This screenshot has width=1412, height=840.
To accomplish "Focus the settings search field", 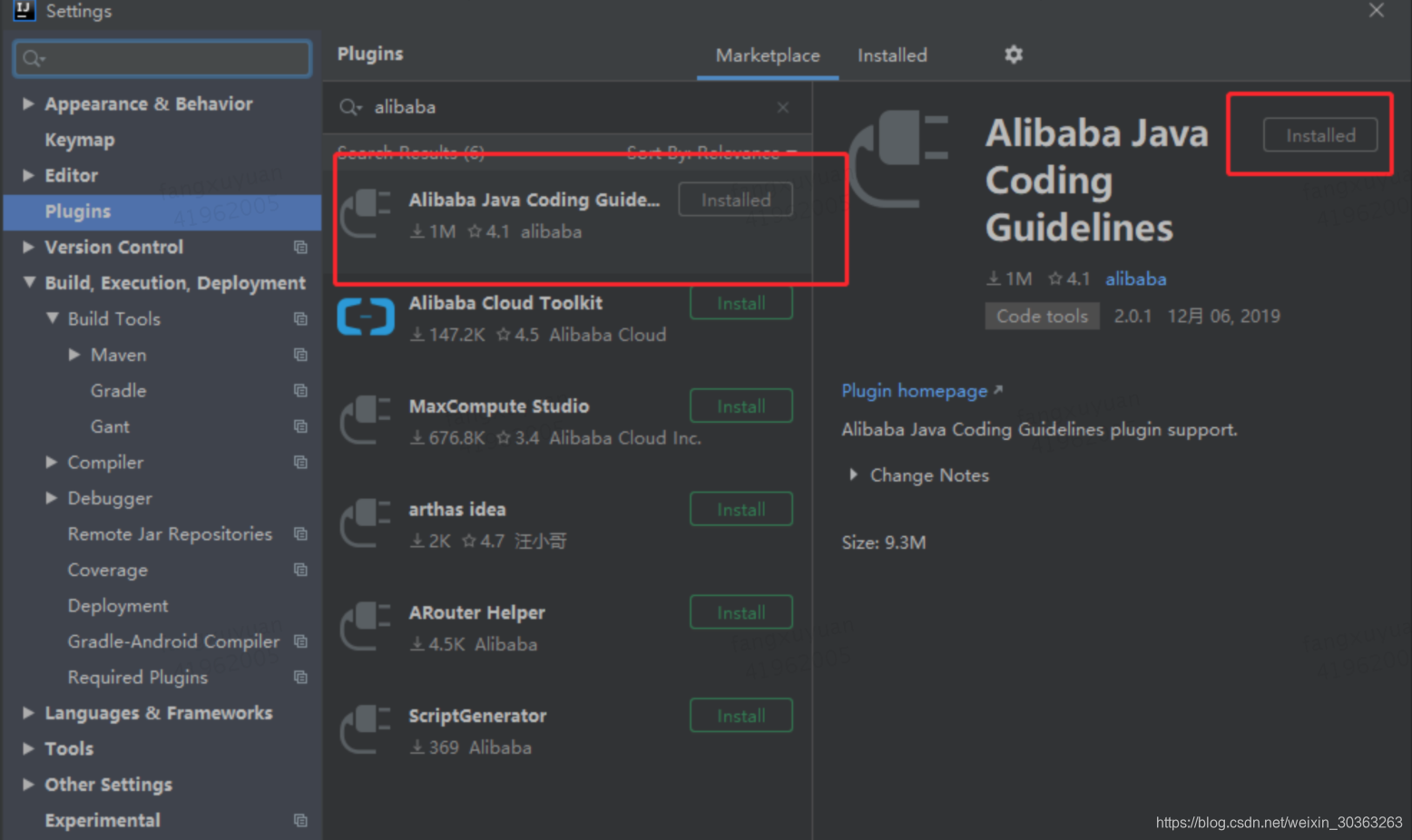I will pyautogui.click(x=162, y=58).
